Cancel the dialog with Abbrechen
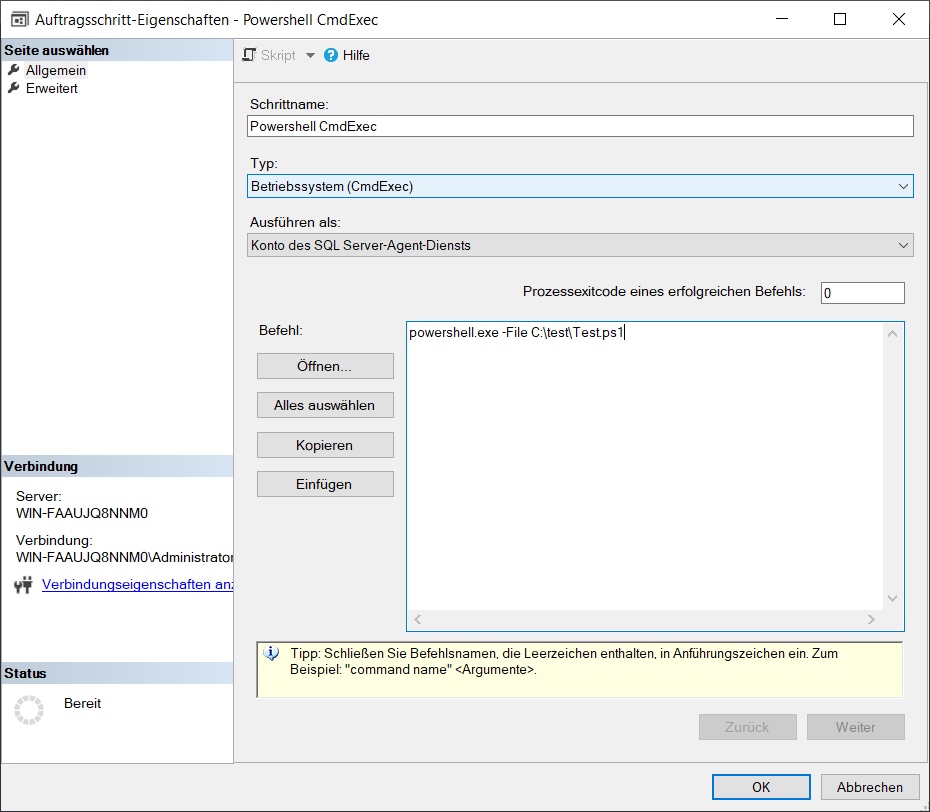The image size is (930, 812). point(870,787)
